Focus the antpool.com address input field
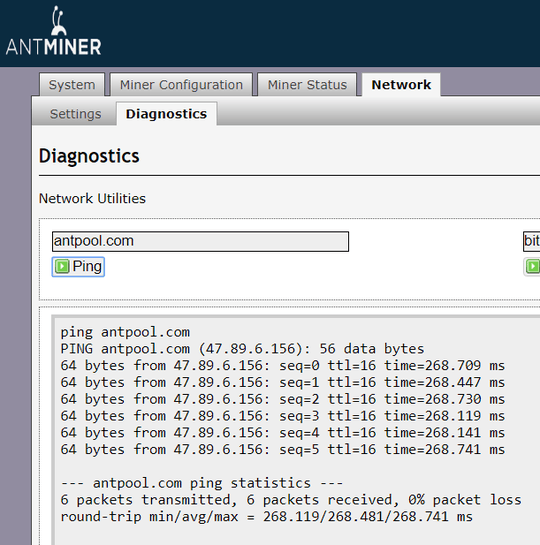540x545 pixels. point(200,241)
